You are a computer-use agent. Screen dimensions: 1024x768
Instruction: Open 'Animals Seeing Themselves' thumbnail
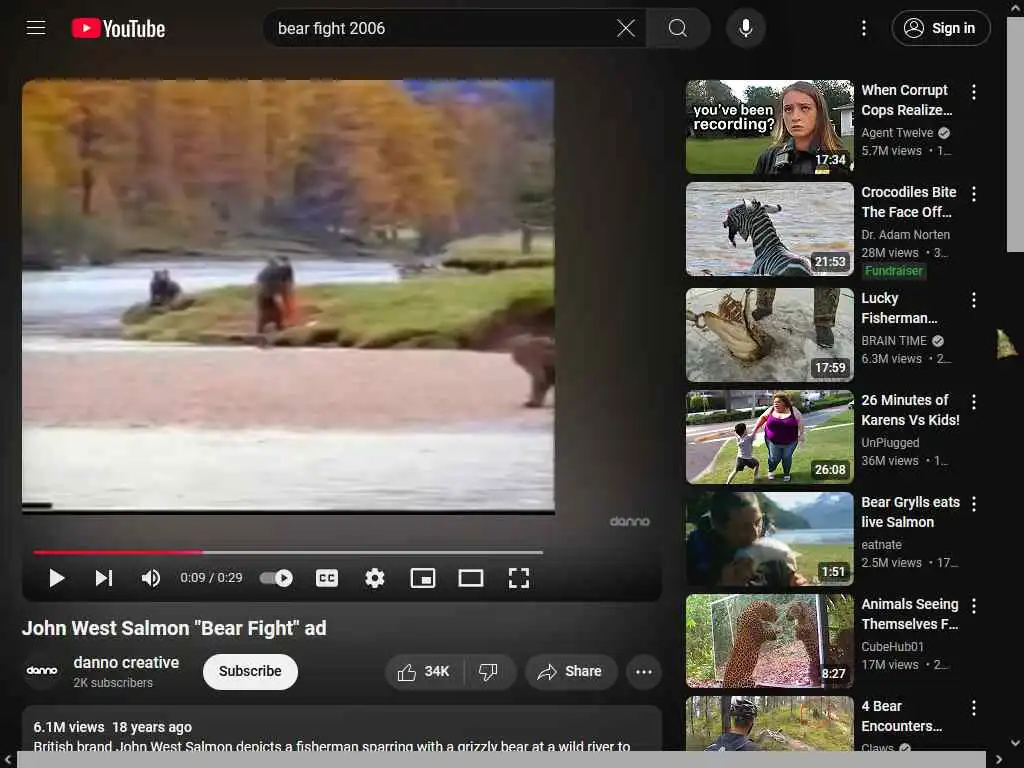point(769,641)
